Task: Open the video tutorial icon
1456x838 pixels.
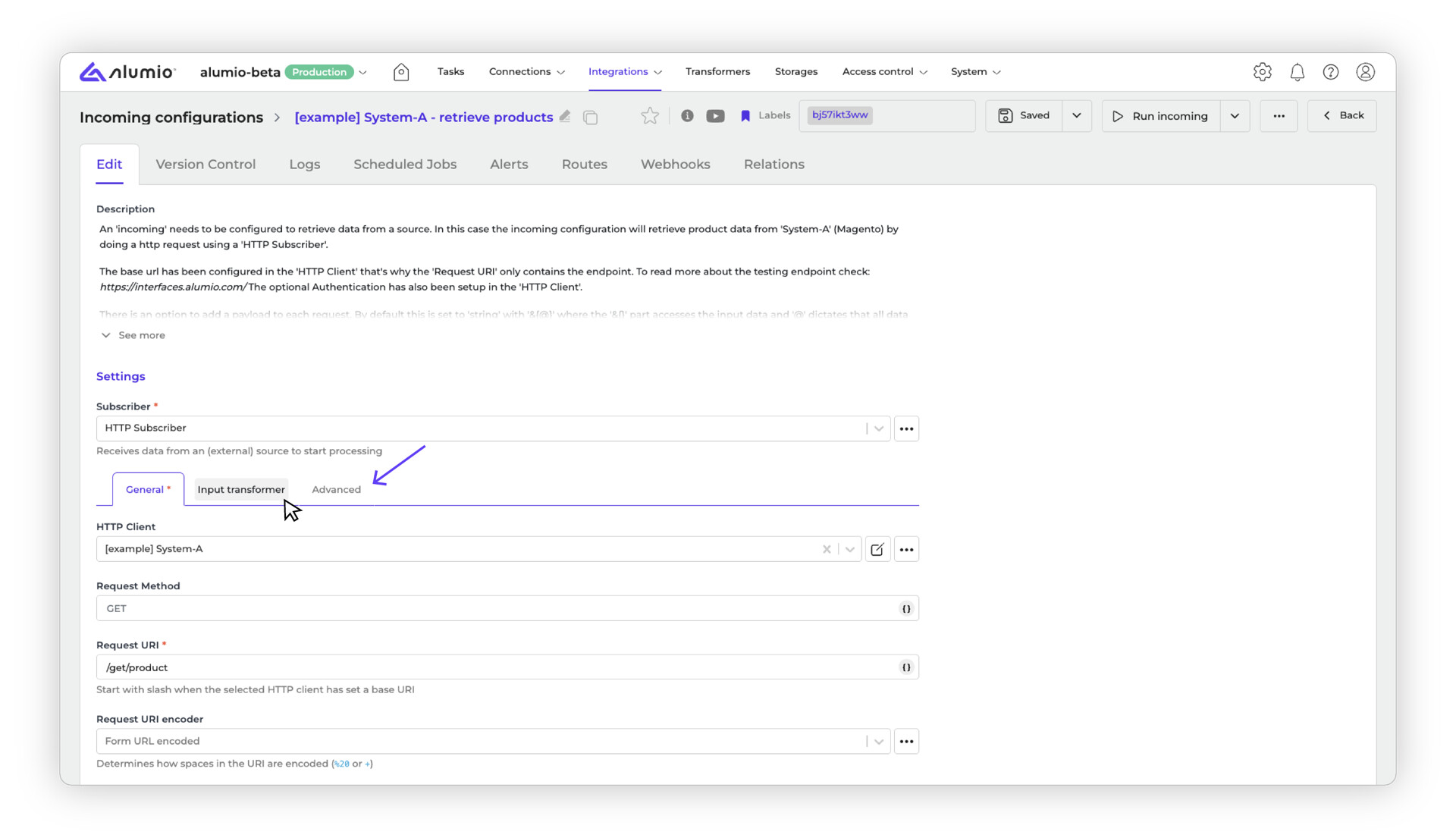Action: click(x=715, y=116)
